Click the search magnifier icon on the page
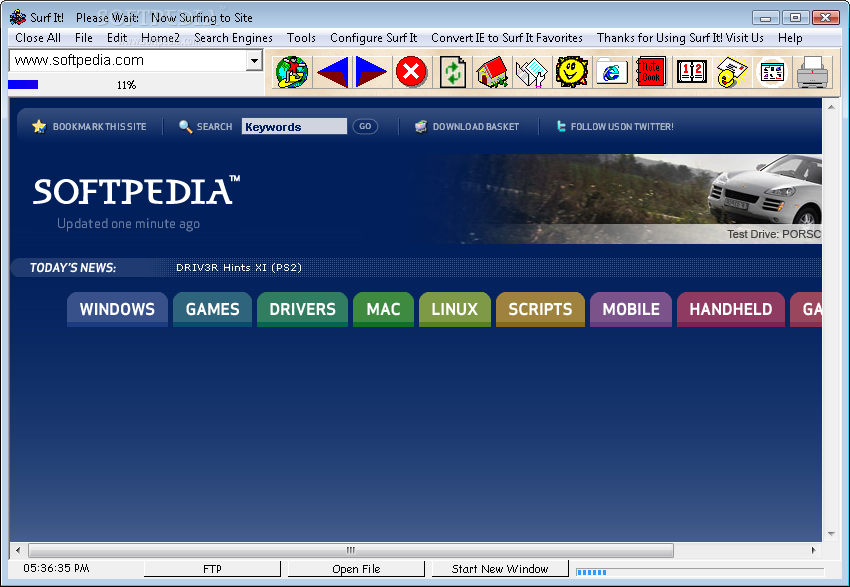850x587 pixels. pyautogui.click(x=185, y=126)
